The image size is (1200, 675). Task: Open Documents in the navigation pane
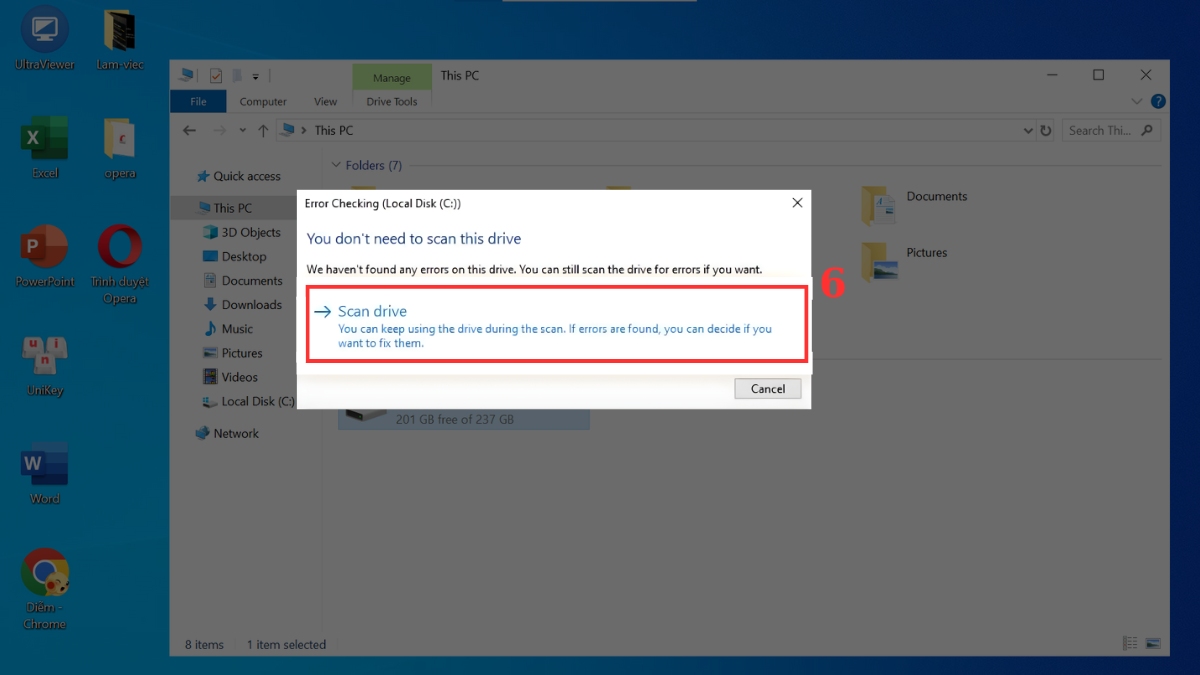pos(243,280)
